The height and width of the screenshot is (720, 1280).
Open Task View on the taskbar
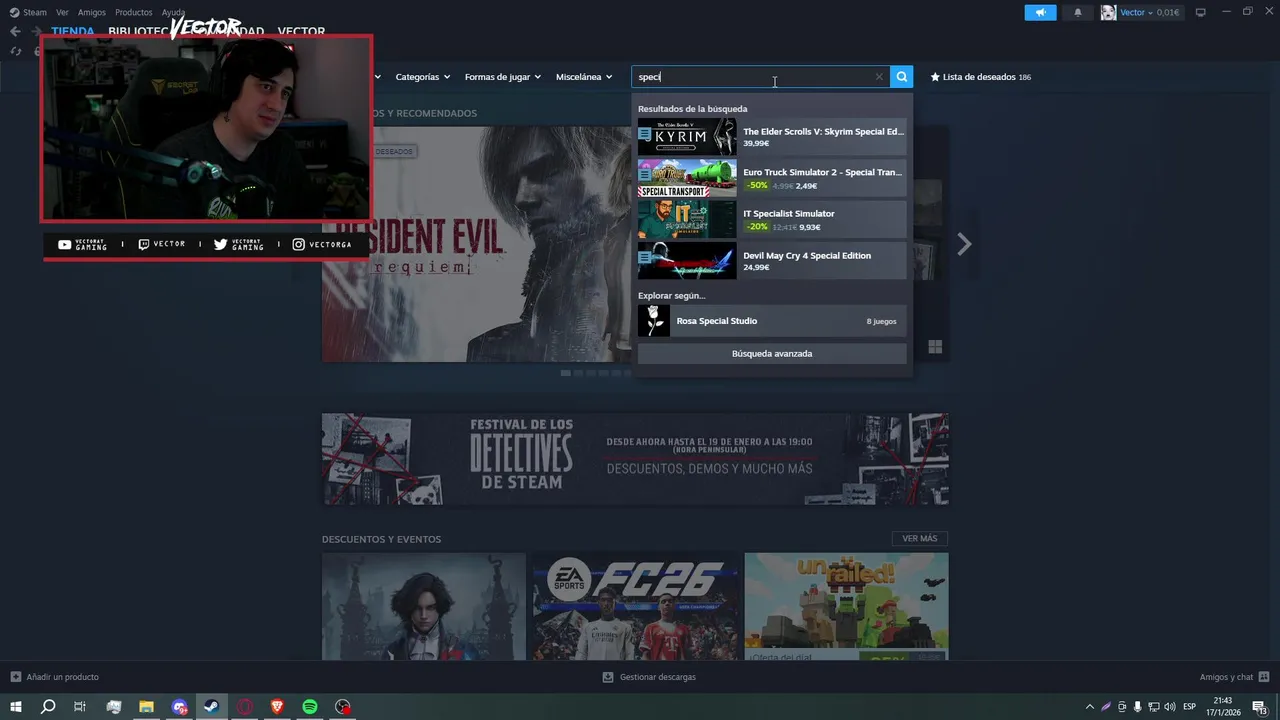tap(80, 707)
